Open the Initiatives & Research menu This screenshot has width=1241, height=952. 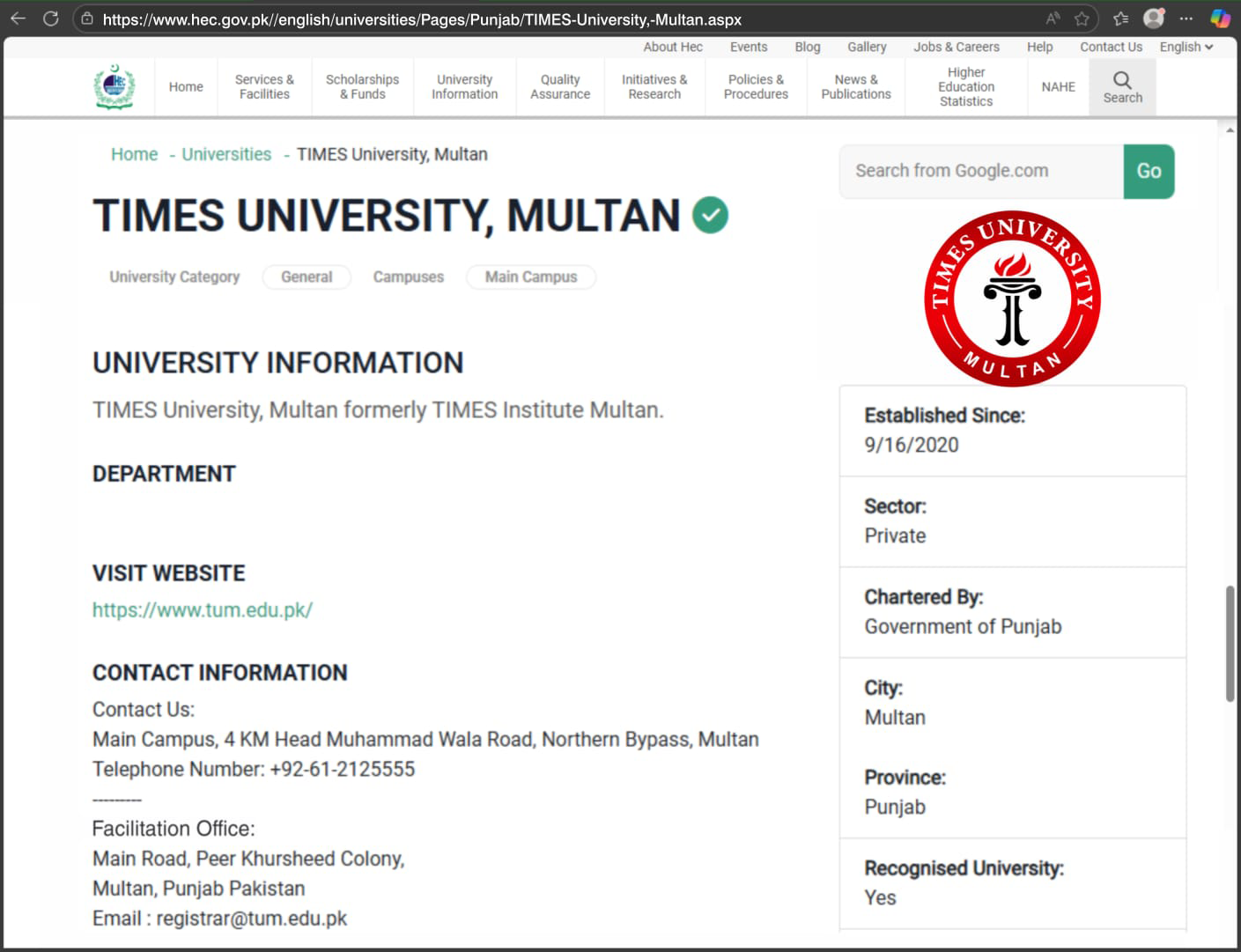(x=654, y=86)
